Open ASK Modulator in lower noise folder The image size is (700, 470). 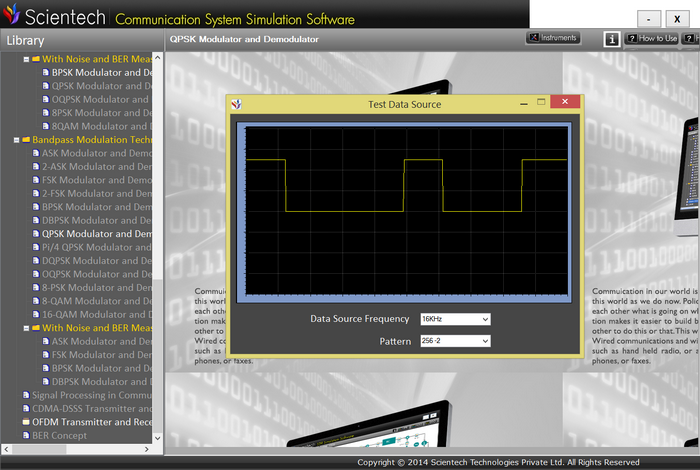pyautogui.click(x=102, y=341)
